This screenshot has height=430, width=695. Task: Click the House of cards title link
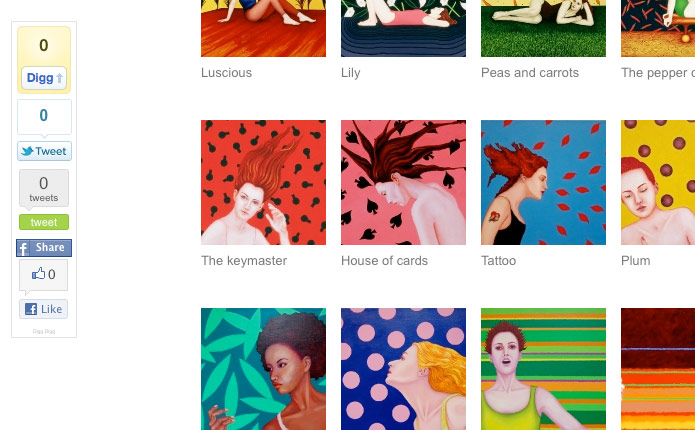coord(384,261)
